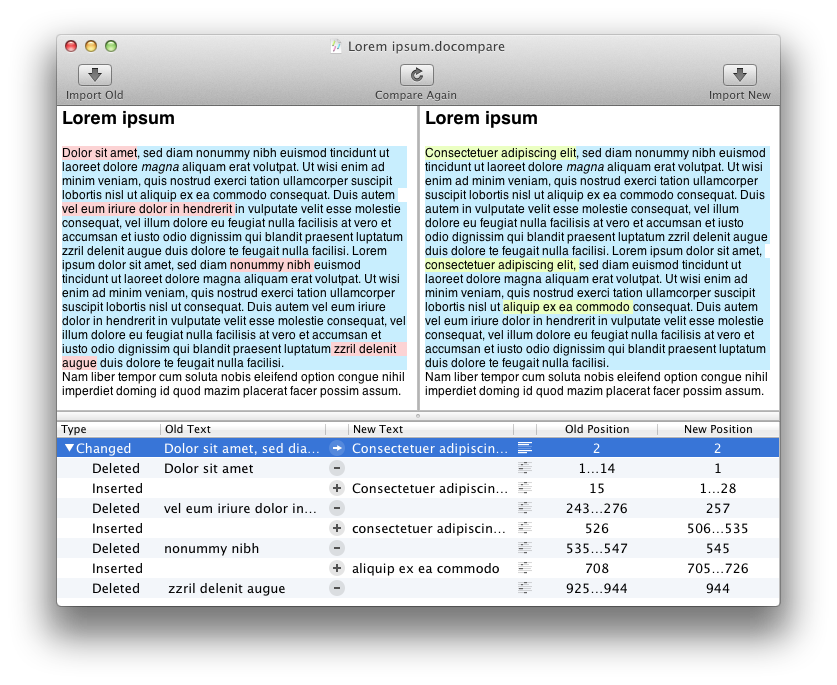Click the Import Old toolbar icon
Screen dimensions: 837x685
click(x=95, y=75)
